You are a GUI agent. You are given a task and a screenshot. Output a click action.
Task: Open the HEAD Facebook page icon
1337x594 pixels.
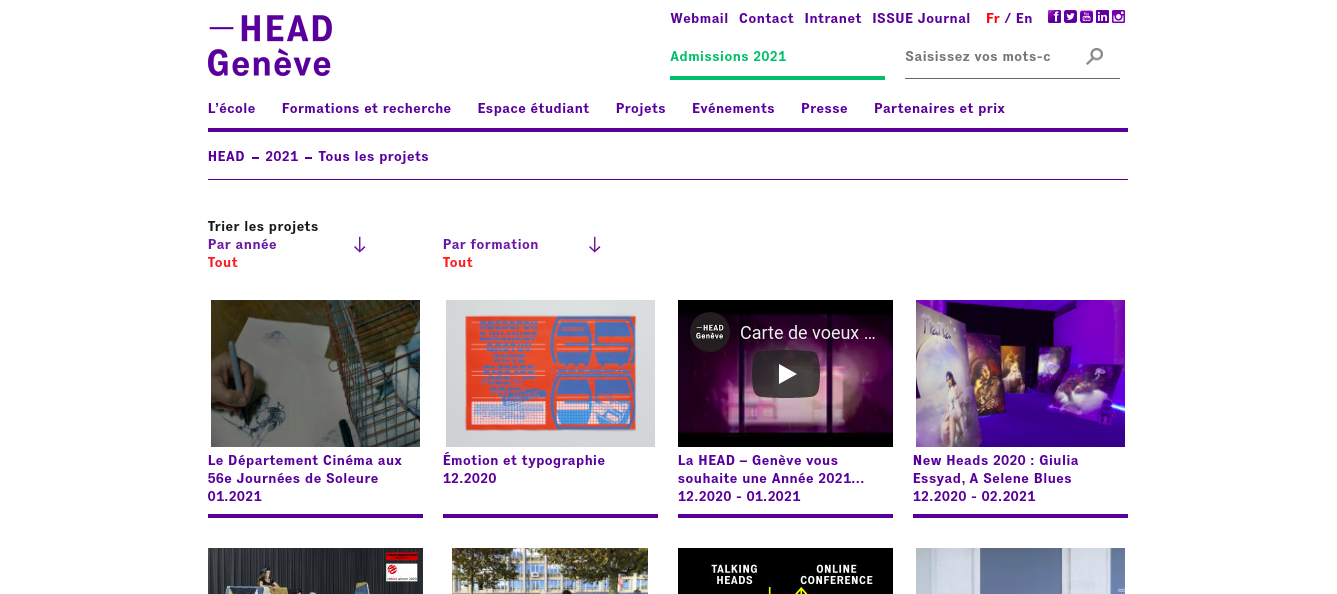pos(1054,17)
